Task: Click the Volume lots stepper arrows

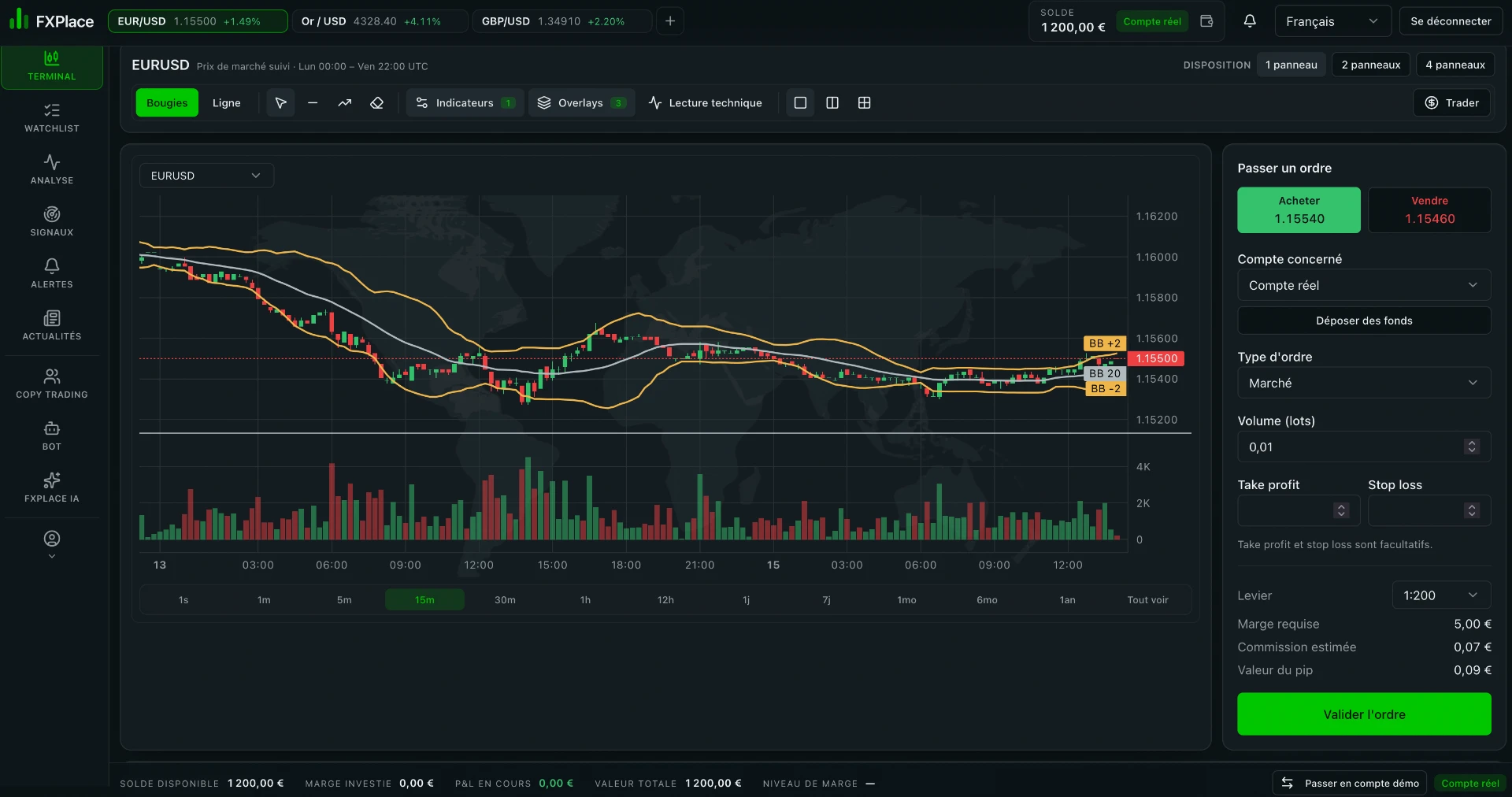Action: [x=1471, y=447]
